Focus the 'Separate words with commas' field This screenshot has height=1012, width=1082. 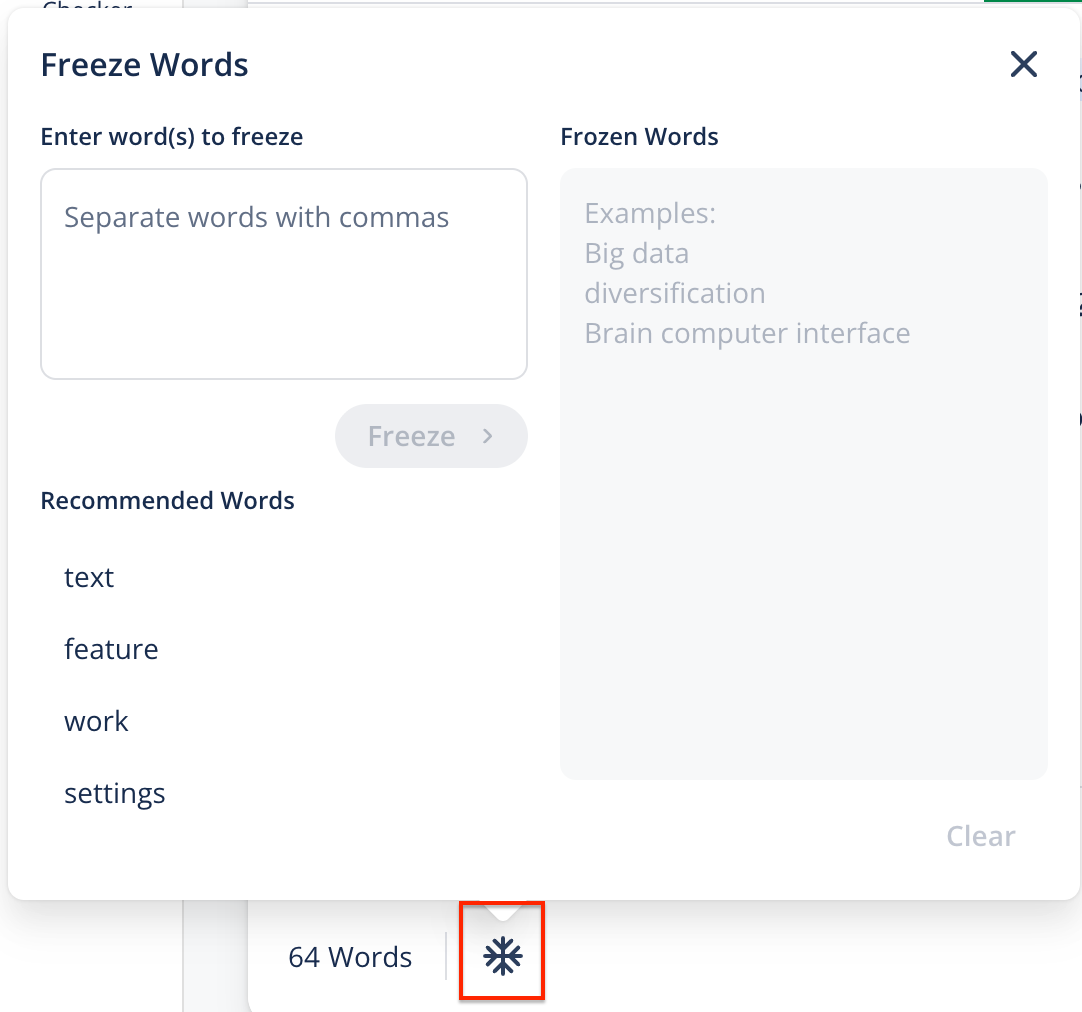(284, 273)
